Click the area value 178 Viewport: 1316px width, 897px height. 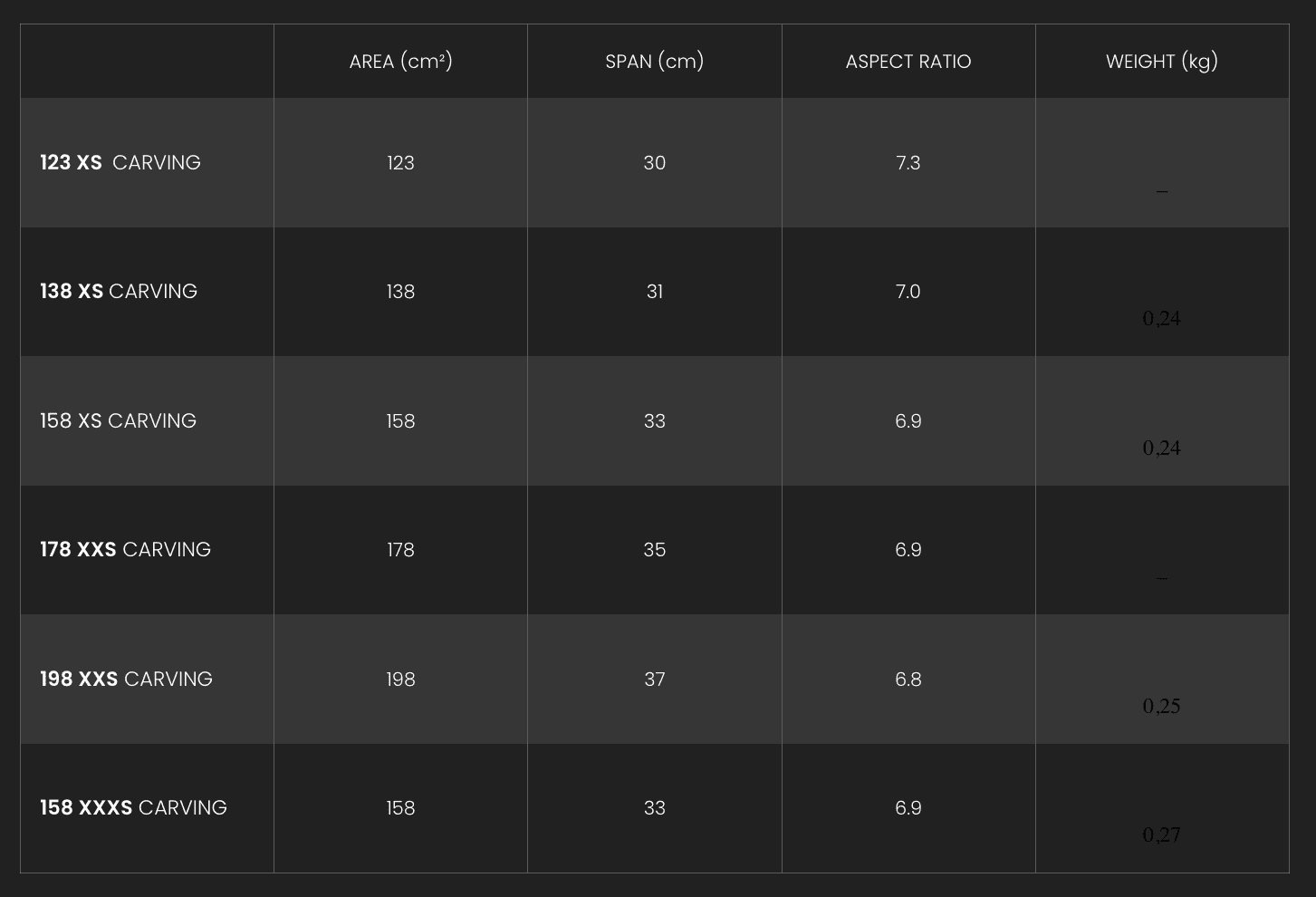tap(400, 550)
